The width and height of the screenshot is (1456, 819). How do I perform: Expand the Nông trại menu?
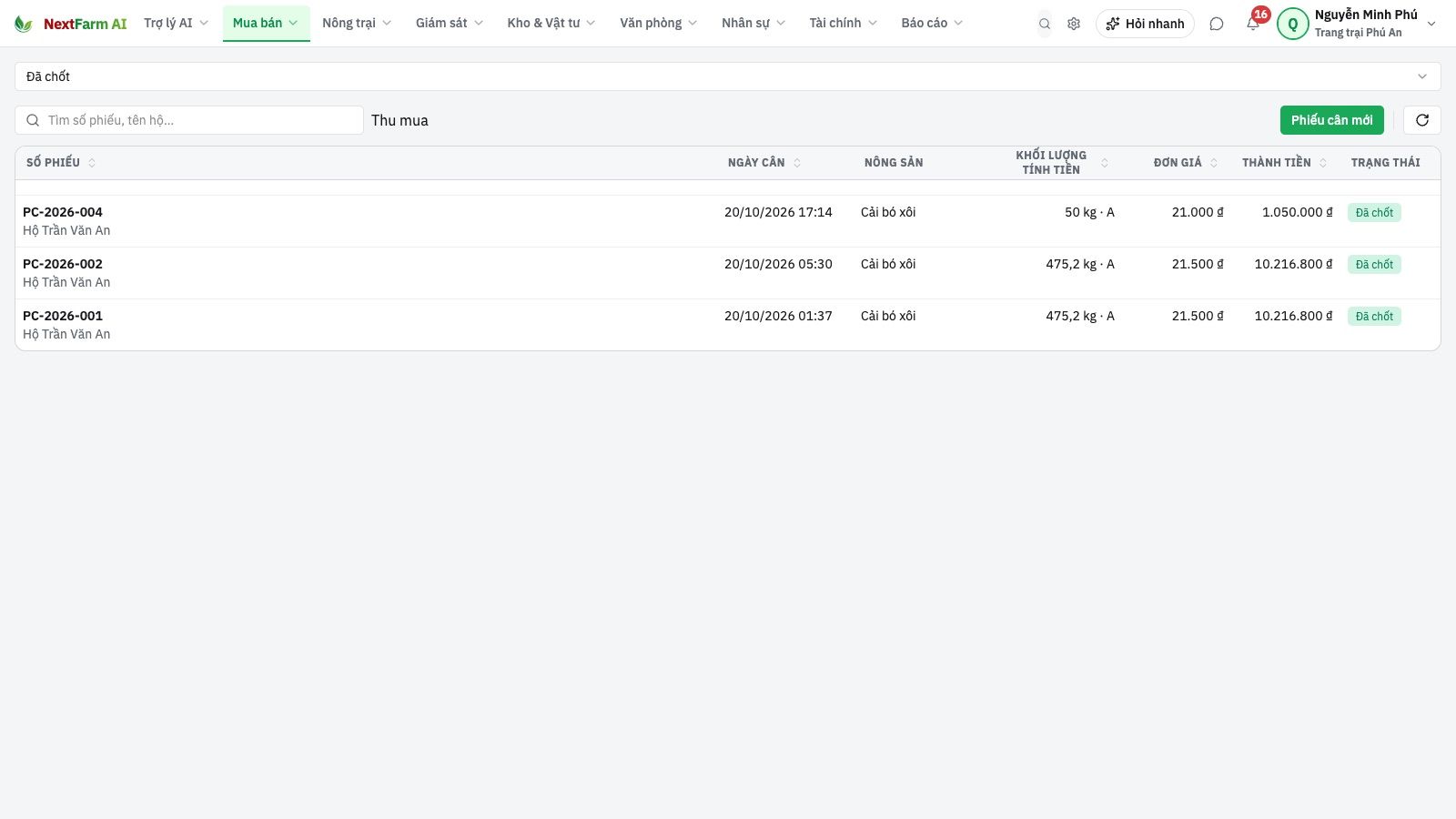pyautogui.click(x=357, y=24)
